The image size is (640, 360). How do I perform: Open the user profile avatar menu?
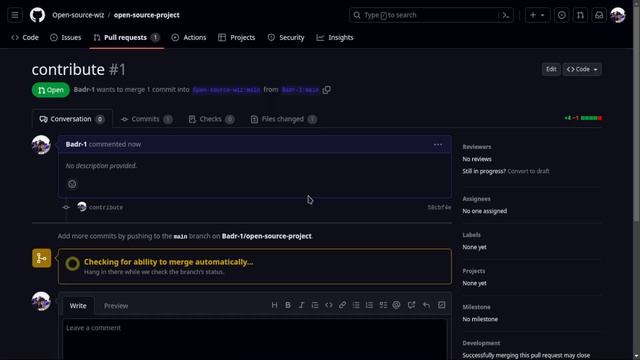(x=618, y=15)
